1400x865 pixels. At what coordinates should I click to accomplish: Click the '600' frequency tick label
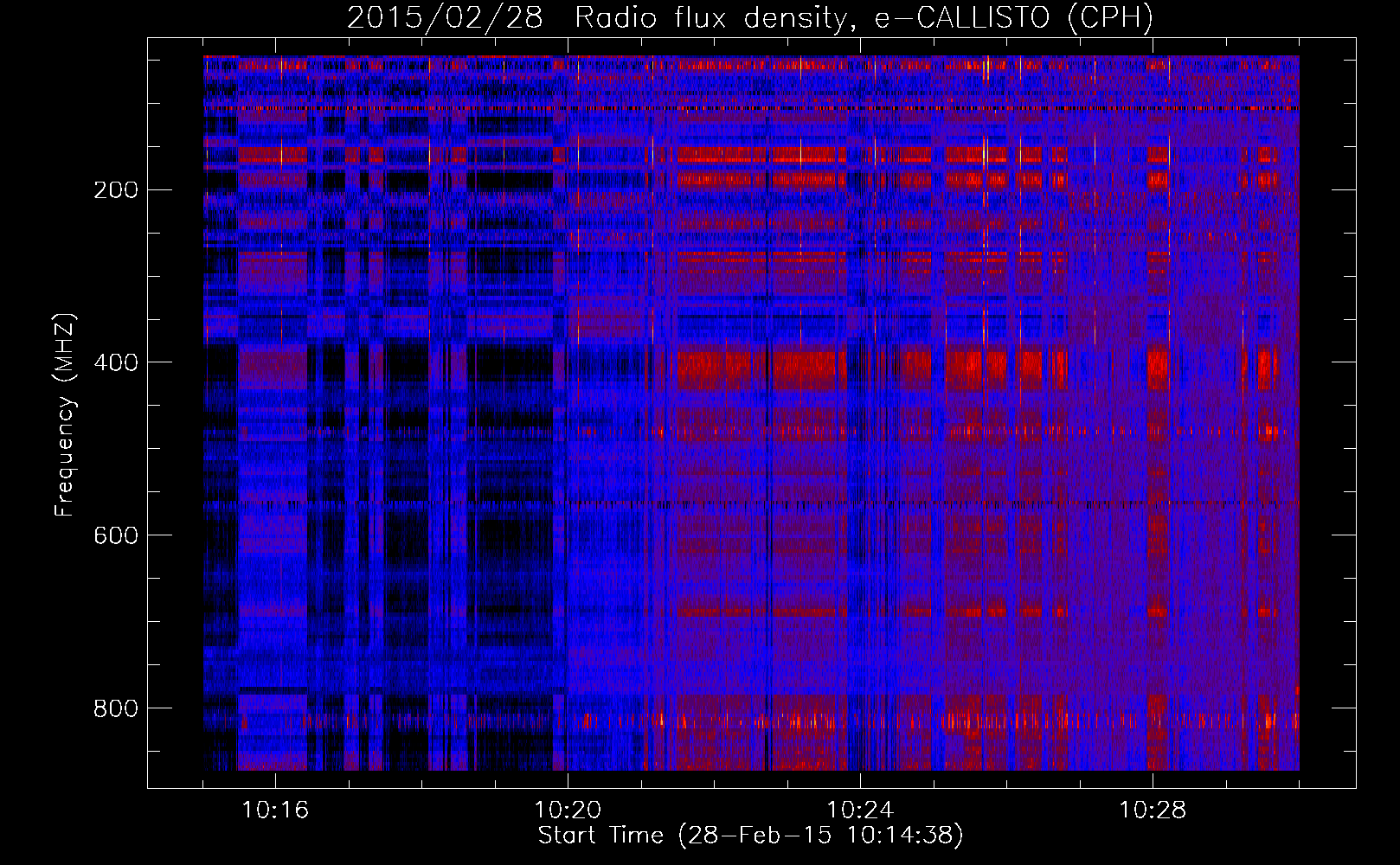click(116, 536)
